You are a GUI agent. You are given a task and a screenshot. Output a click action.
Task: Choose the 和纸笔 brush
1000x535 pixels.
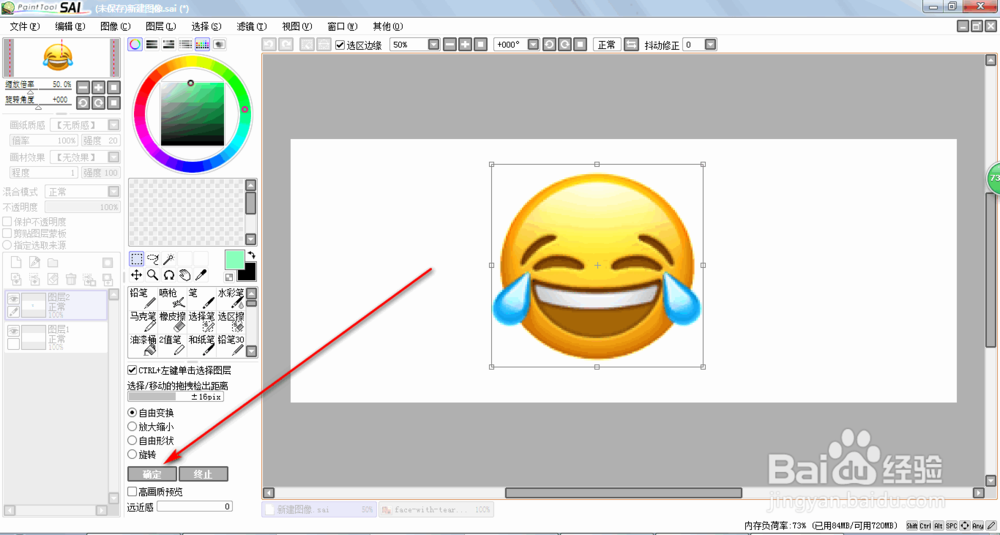[202, 346]
